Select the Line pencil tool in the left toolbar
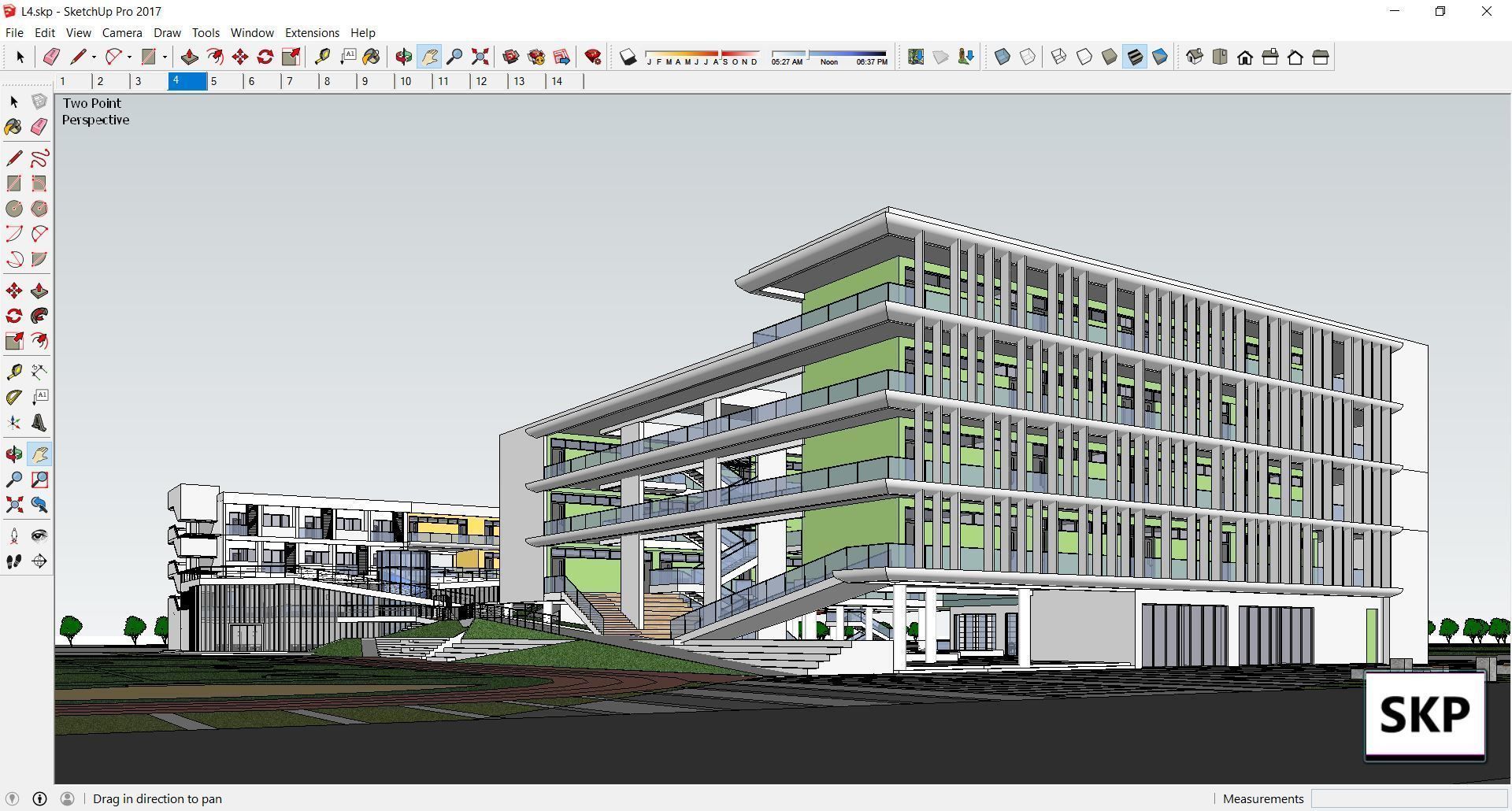 tap(14, 158)
